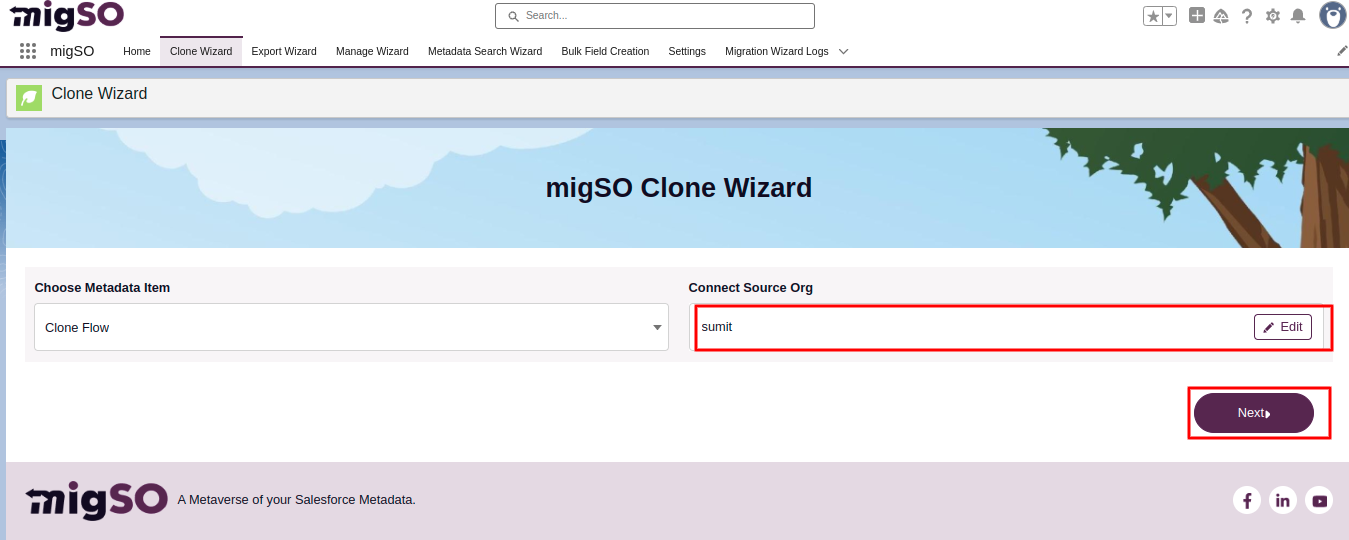Screen dimensions: 1349x540
Task: Open the Trailhead guidance icon
Action: point(1221,16)
